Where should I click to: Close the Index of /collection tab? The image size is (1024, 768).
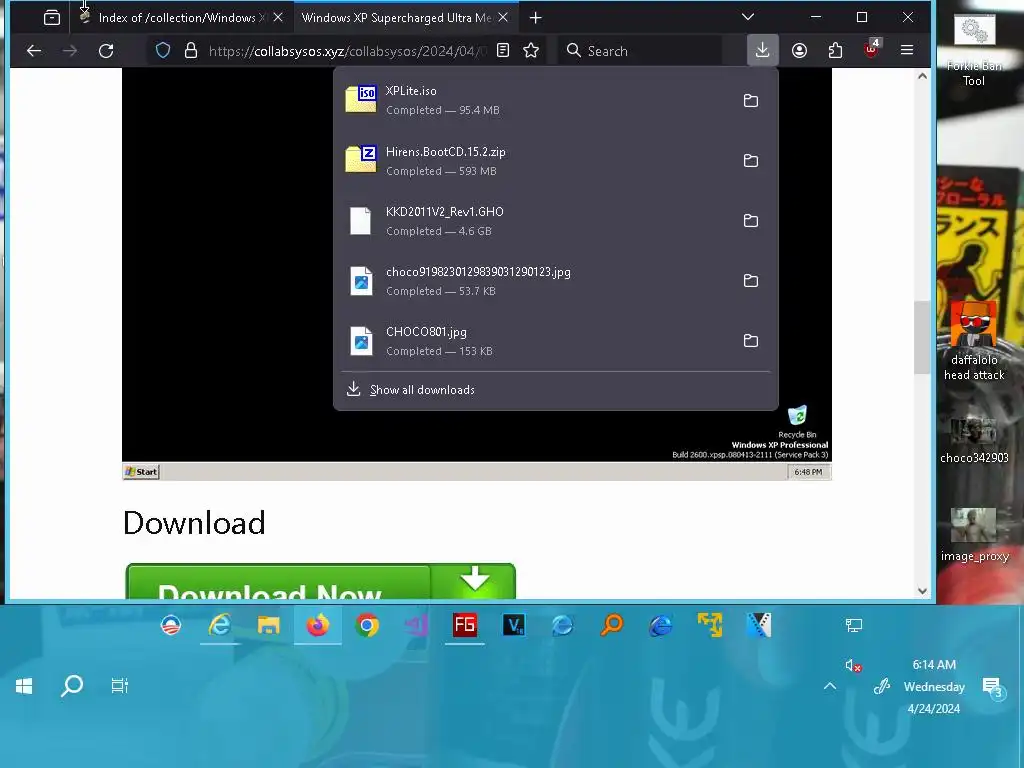coord(278,18)
